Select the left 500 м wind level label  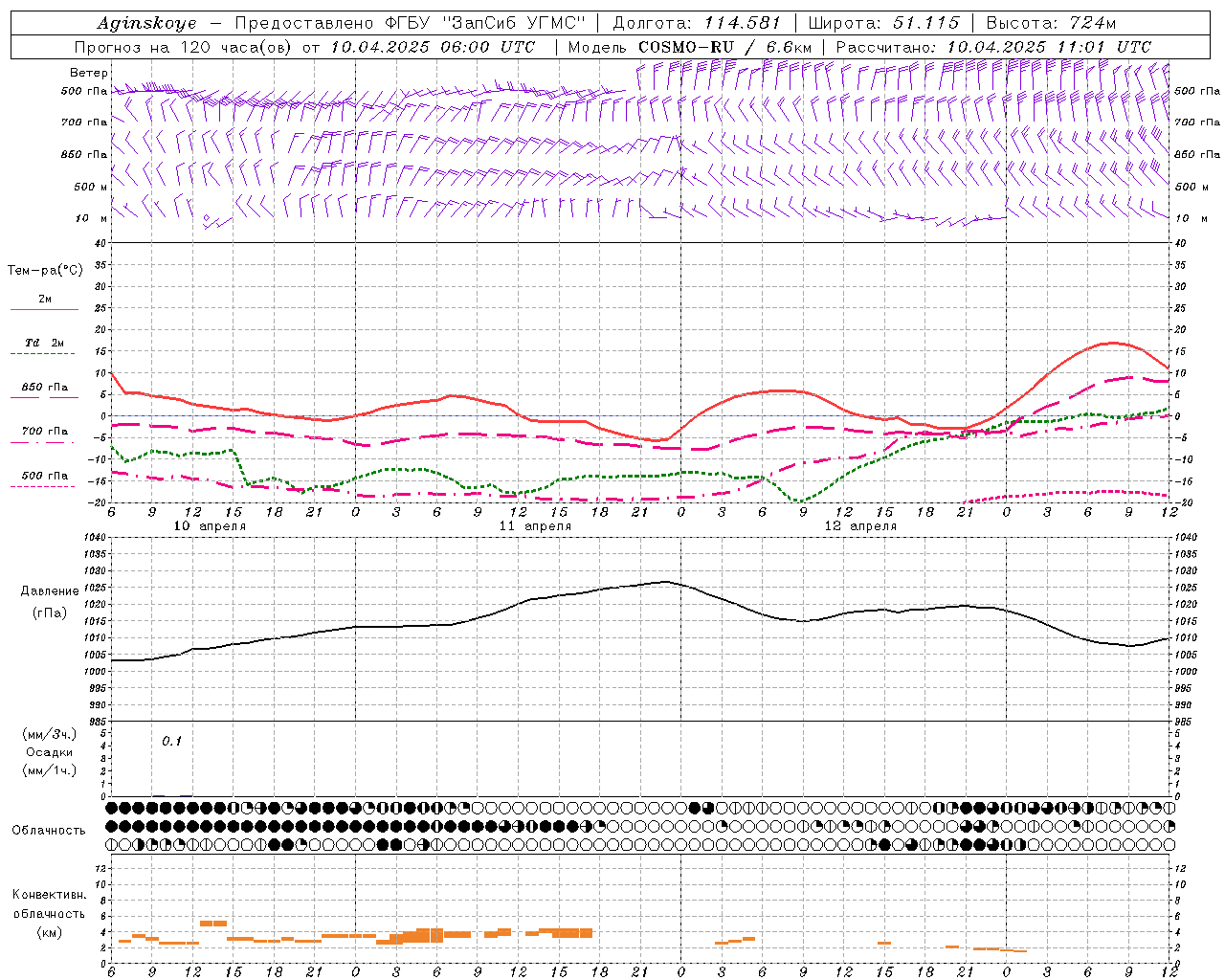click(x=91, y=187)
